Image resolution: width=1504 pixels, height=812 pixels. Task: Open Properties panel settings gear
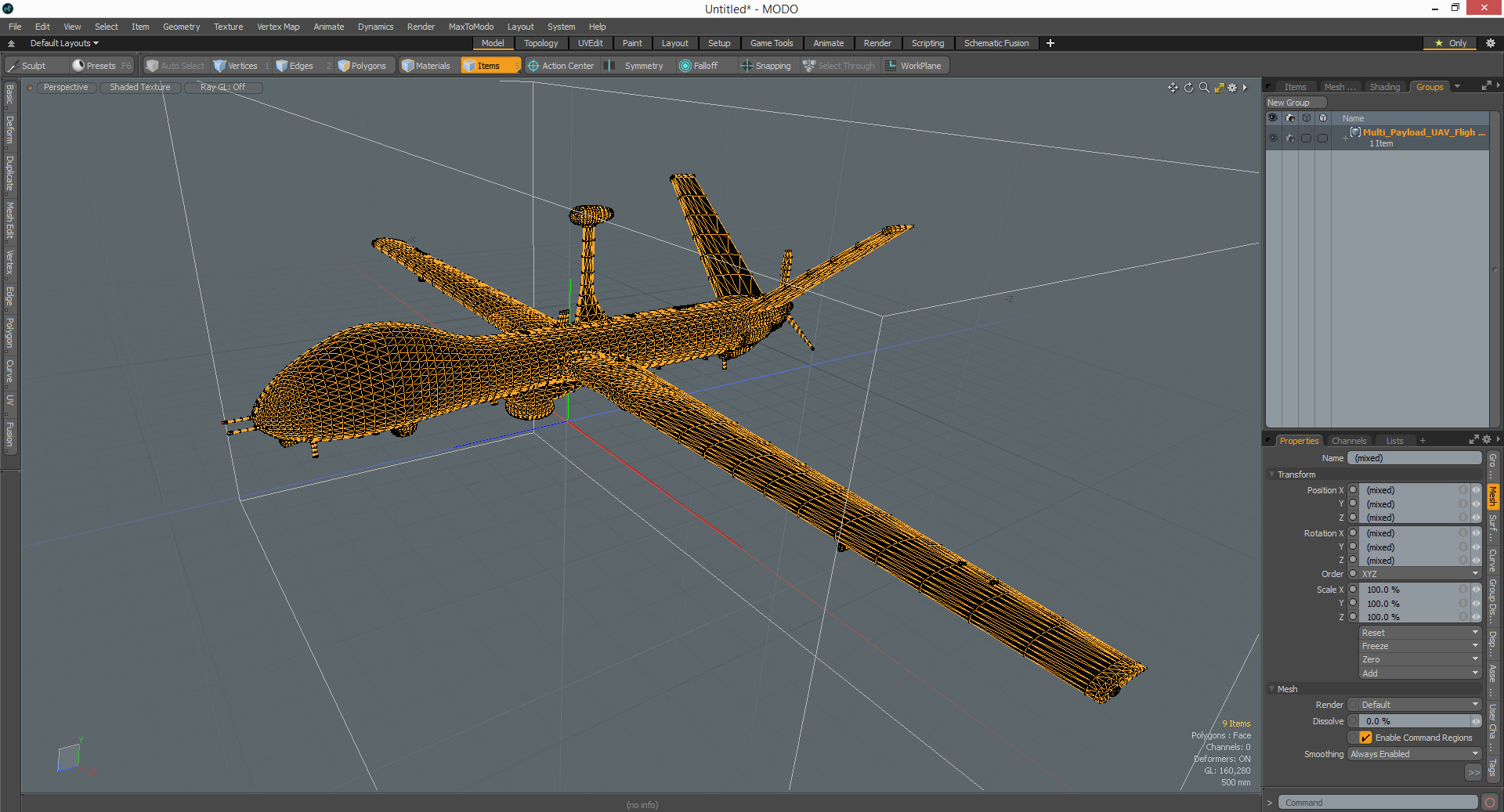click(1487, 440)
